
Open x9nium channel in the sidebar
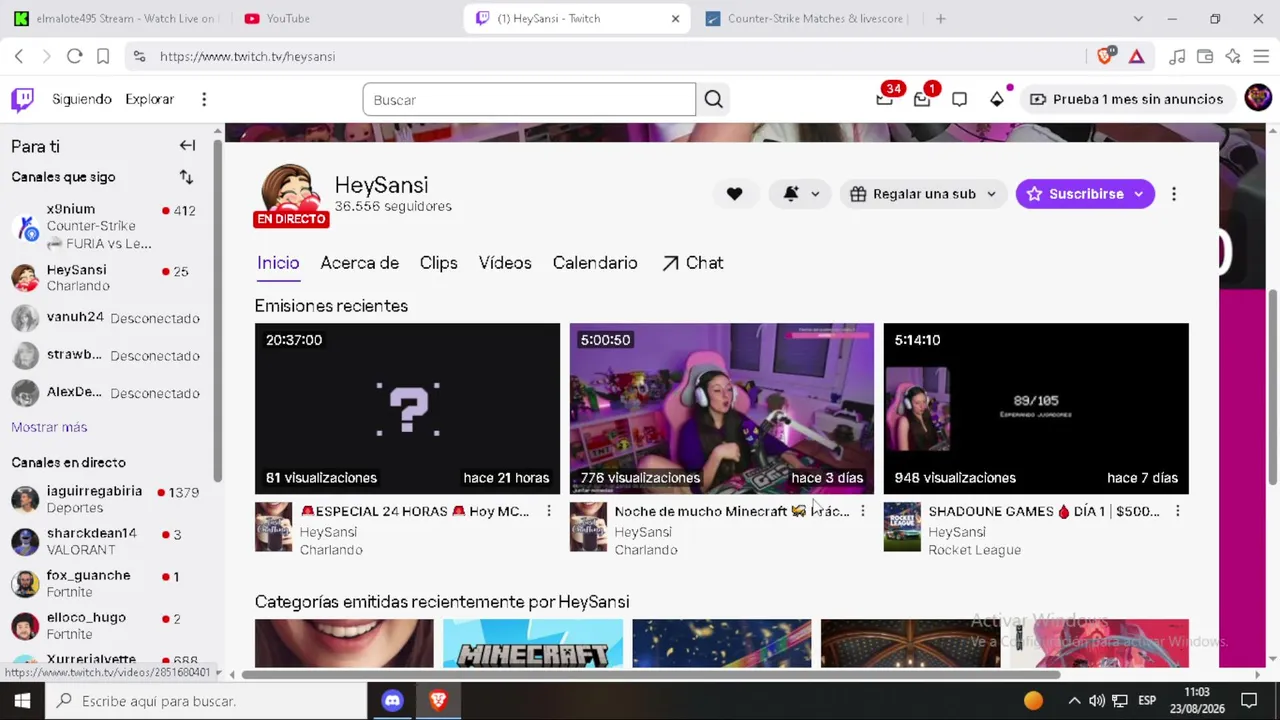(106, 226)
